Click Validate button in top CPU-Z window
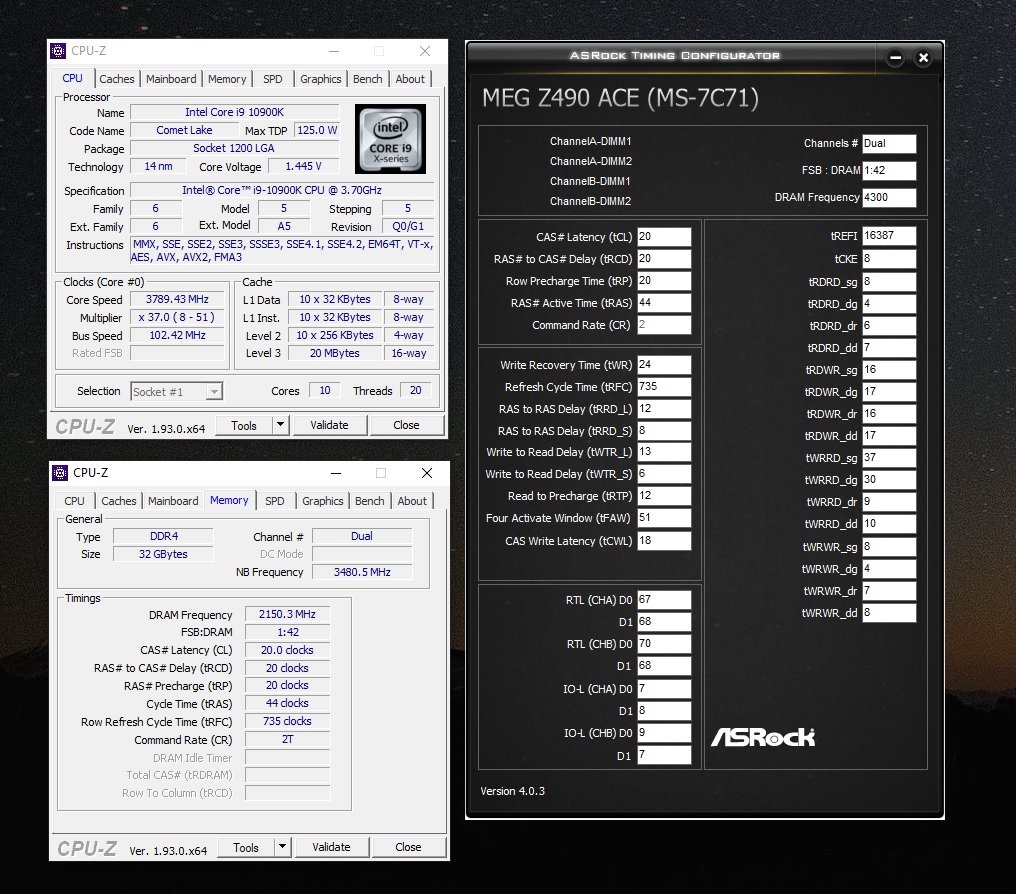Screen dimensions: 1016x894 (329, 425)
